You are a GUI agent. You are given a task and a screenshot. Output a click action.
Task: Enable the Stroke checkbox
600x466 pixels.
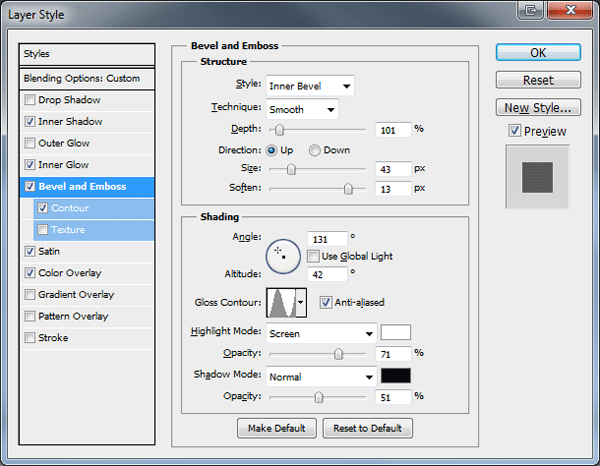click(x=29, y=338)
